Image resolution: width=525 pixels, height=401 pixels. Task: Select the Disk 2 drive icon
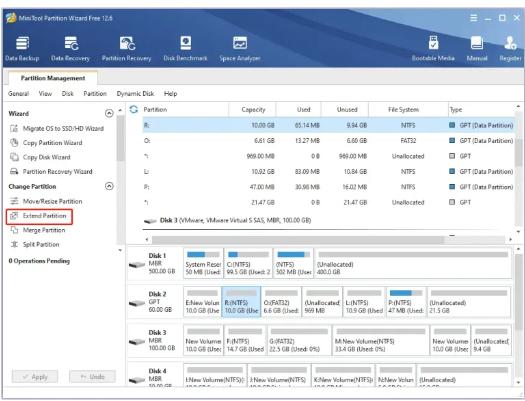coord(137,303)
